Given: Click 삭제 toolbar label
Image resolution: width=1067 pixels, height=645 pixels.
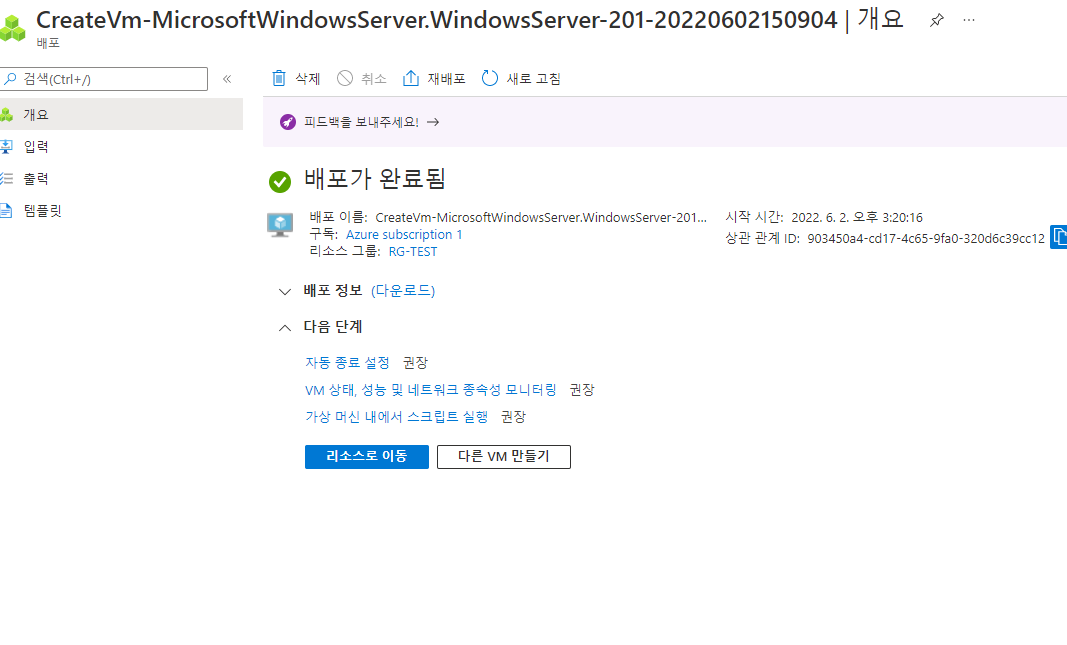Looking at the screenshot, I should (308, 79).
